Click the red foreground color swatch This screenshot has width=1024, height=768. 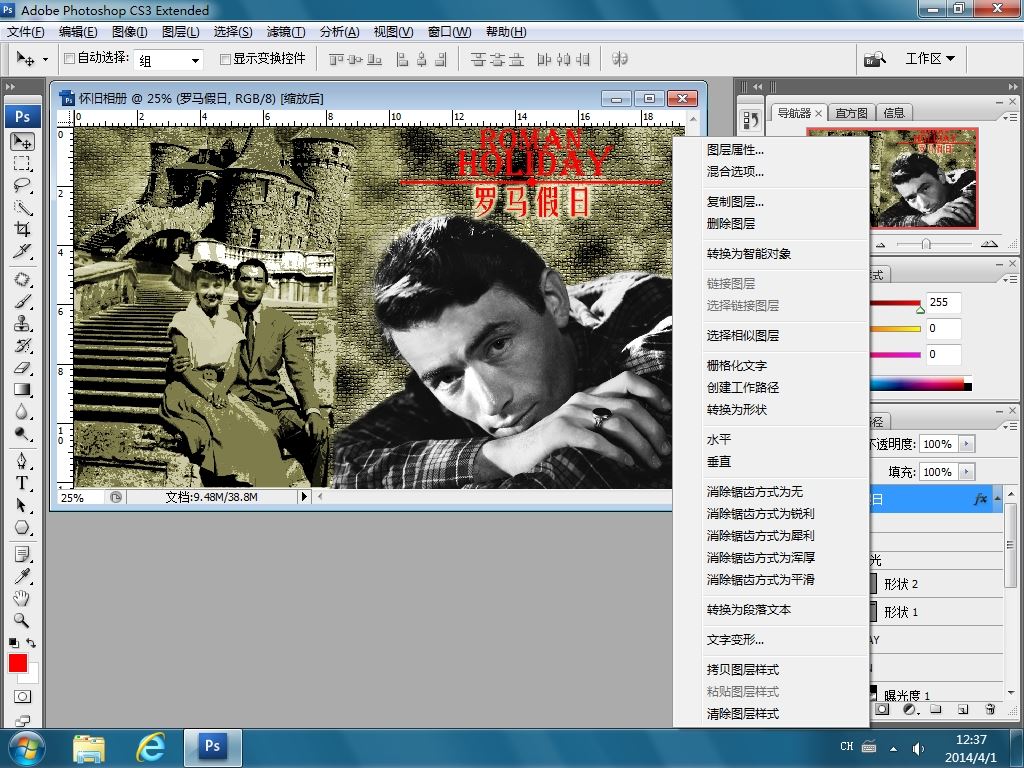tap(18, 663)
